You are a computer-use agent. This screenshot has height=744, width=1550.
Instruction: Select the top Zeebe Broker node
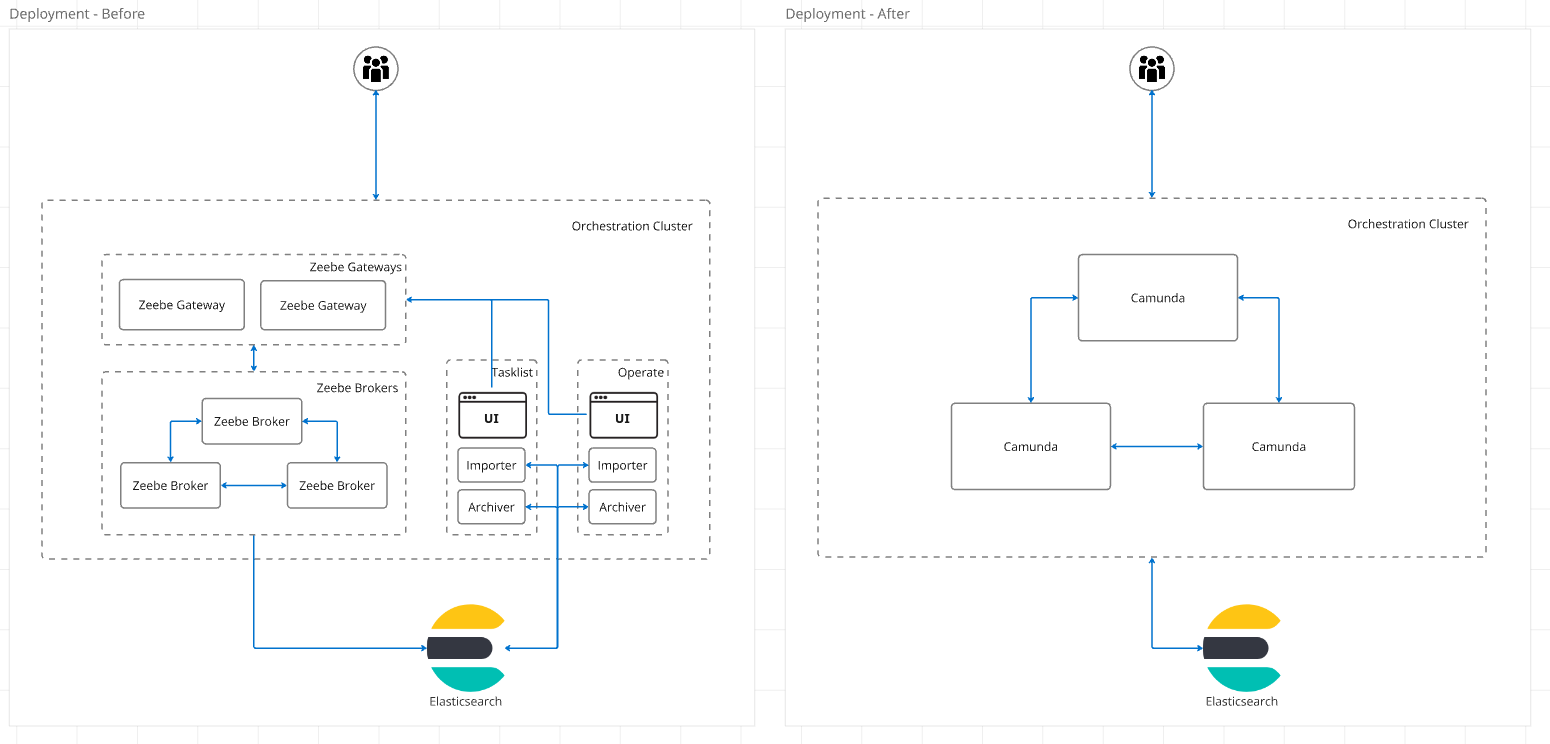point(252,421)
